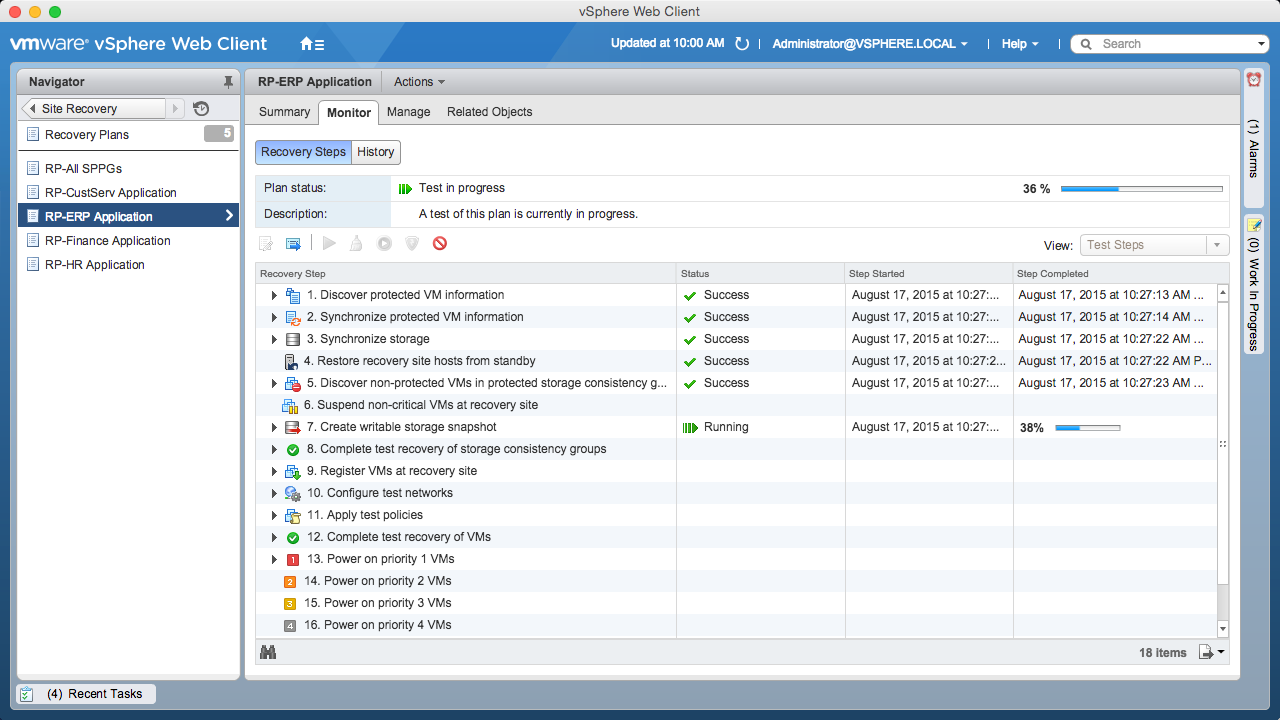Sort by the Status column header
Screen dimensions: 1280x720
coord(760,273)
